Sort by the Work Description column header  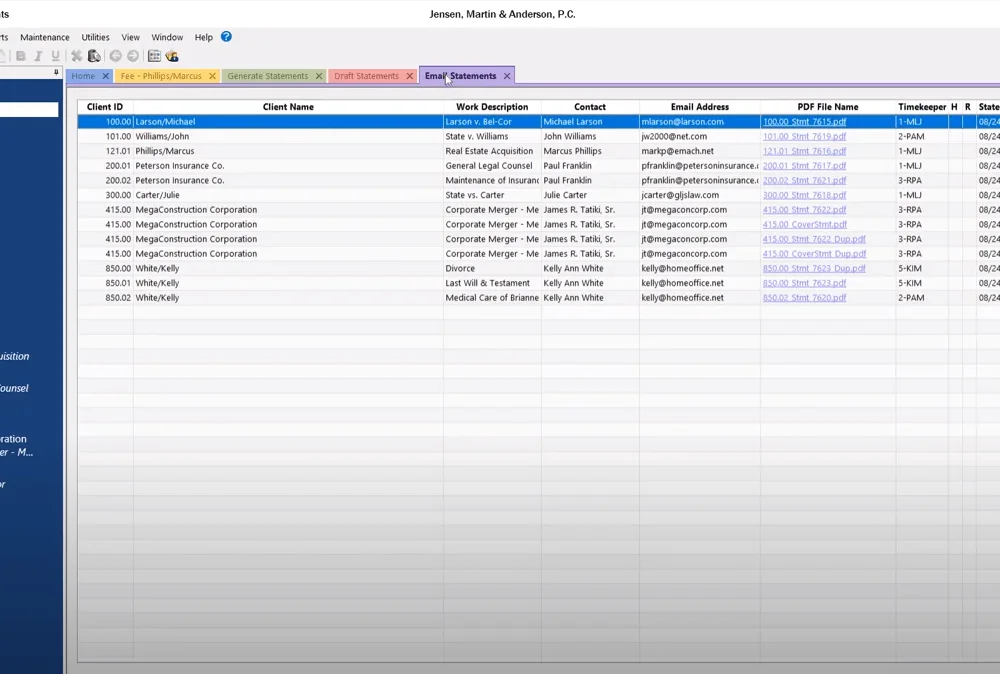coord(492,107)
